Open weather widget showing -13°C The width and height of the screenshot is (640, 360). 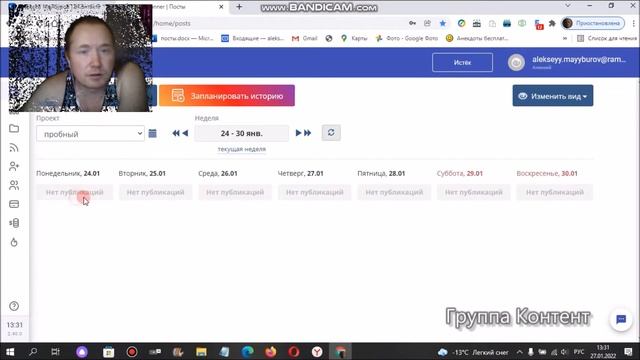473,352
